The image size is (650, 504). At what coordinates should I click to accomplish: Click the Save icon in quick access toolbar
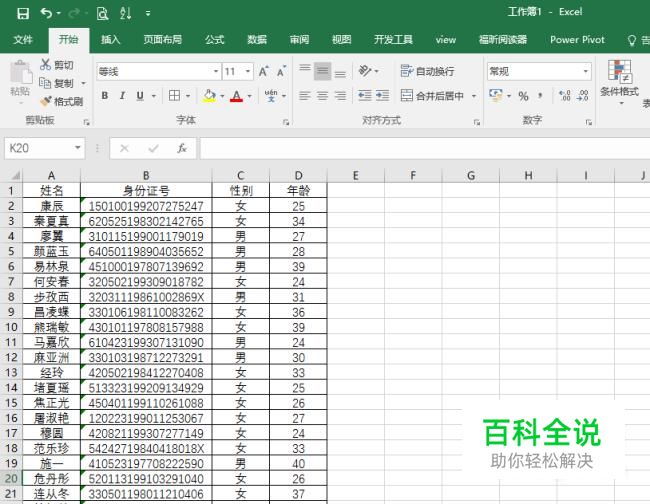pyautogui.click(x=23, y=13)
